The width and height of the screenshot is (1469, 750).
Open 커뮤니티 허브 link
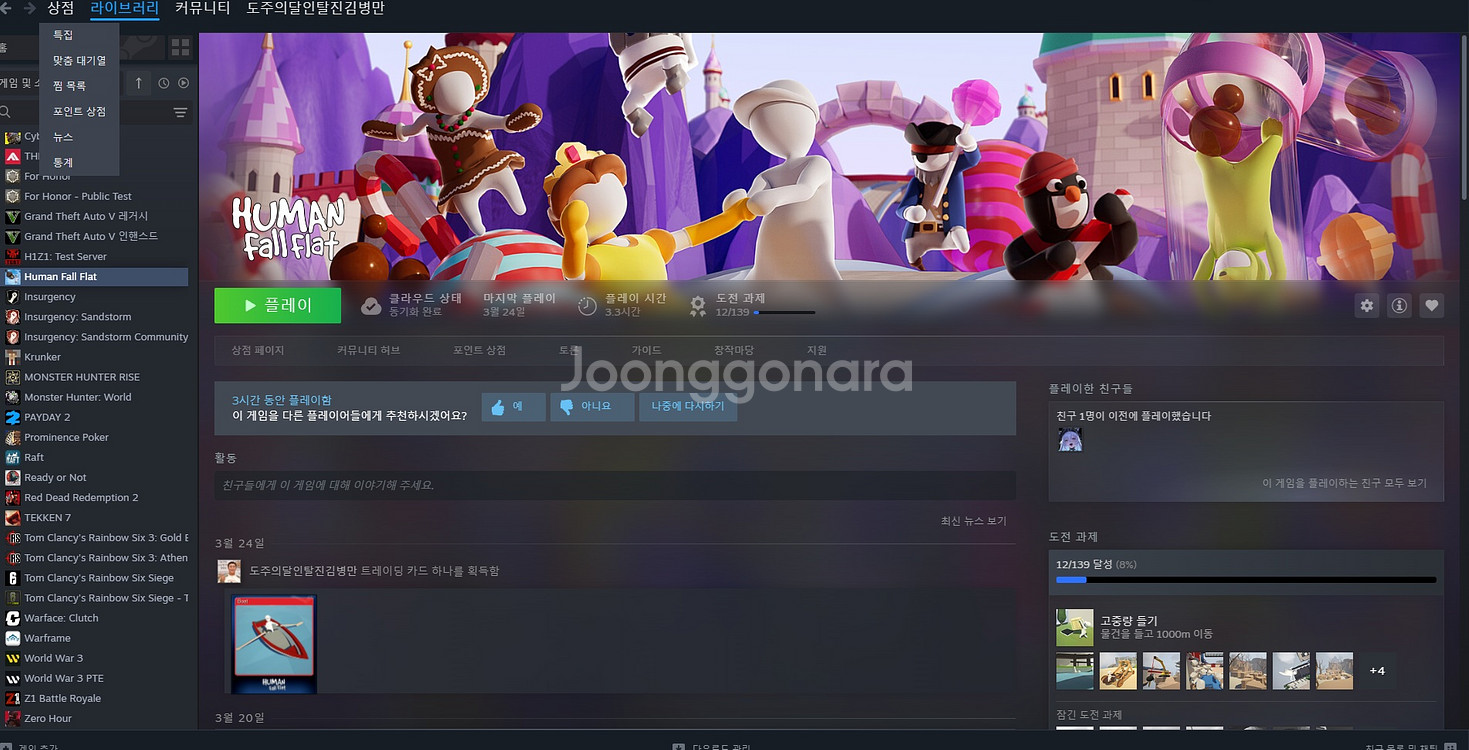point(368,350)
